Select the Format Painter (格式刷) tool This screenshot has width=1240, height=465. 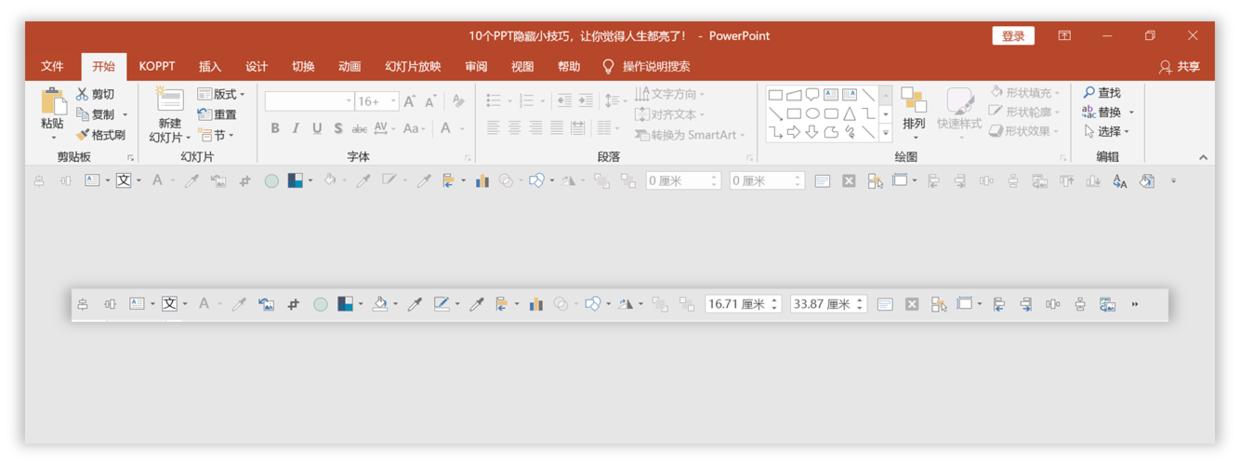coord(83,134)
